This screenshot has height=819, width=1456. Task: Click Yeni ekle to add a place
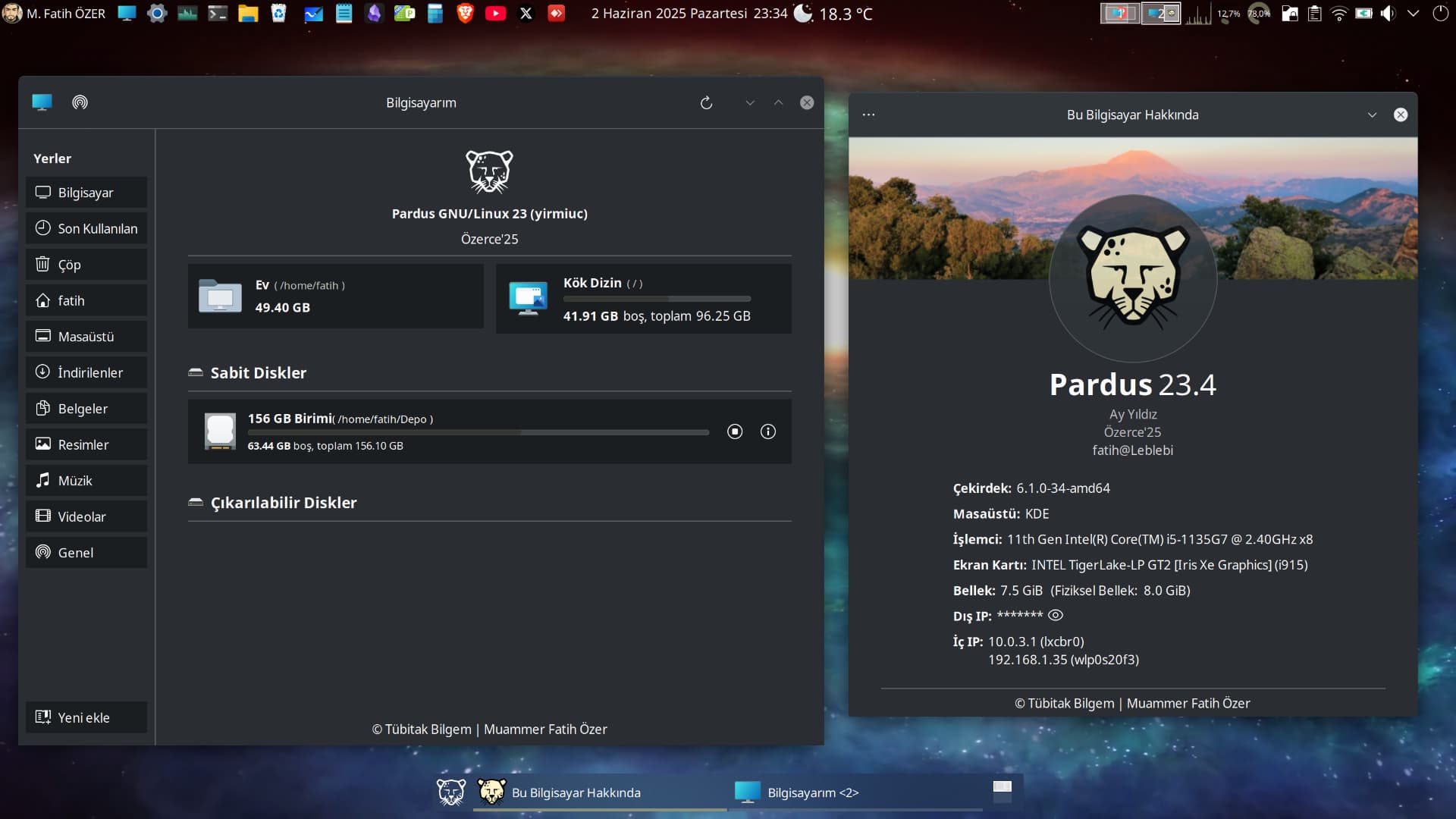point(86,717)
